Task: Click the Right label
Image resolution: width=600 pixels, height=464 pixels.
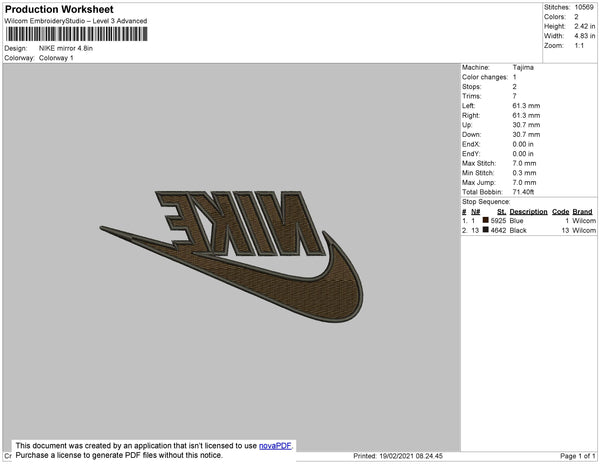Action: (471, 116)
